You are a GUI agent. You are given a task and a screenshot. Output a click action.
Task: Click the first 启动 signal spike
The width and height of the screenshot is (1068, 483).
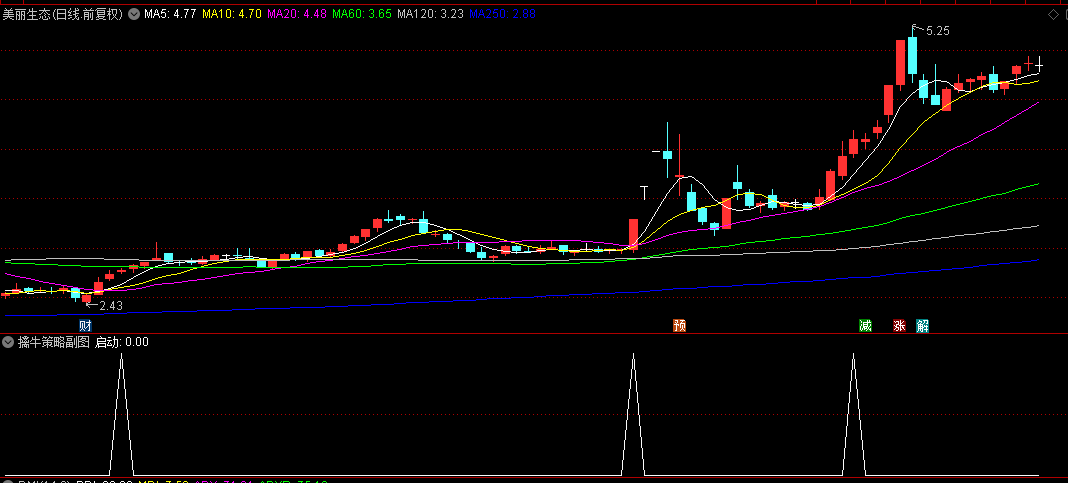coord(122,414)
